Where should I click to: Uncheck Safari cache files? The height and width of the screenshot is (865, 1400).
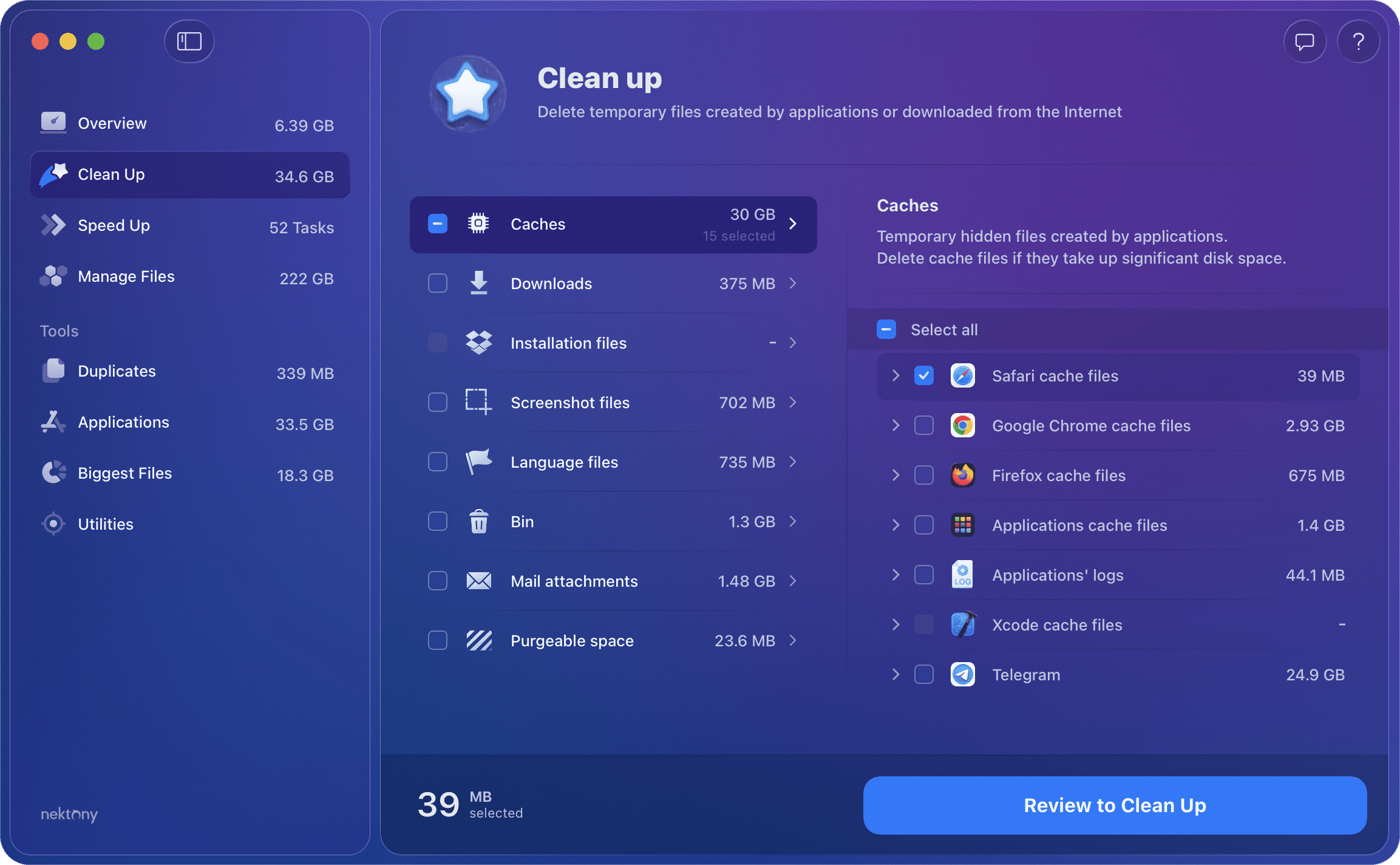(923, 376)
